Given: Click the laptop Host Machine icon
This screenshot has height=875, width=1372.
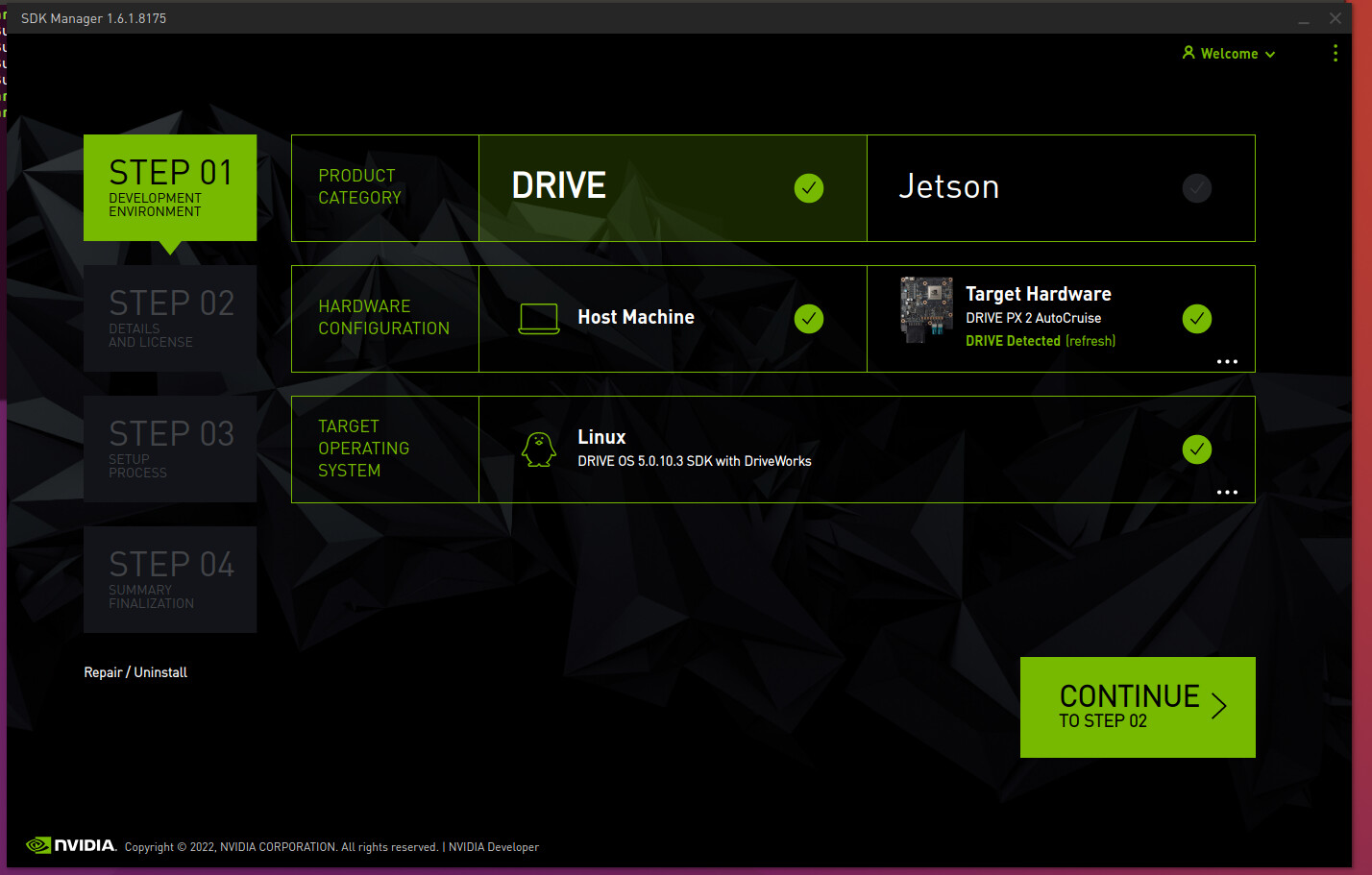Looking at the screenshot, I should pos(539,318).
